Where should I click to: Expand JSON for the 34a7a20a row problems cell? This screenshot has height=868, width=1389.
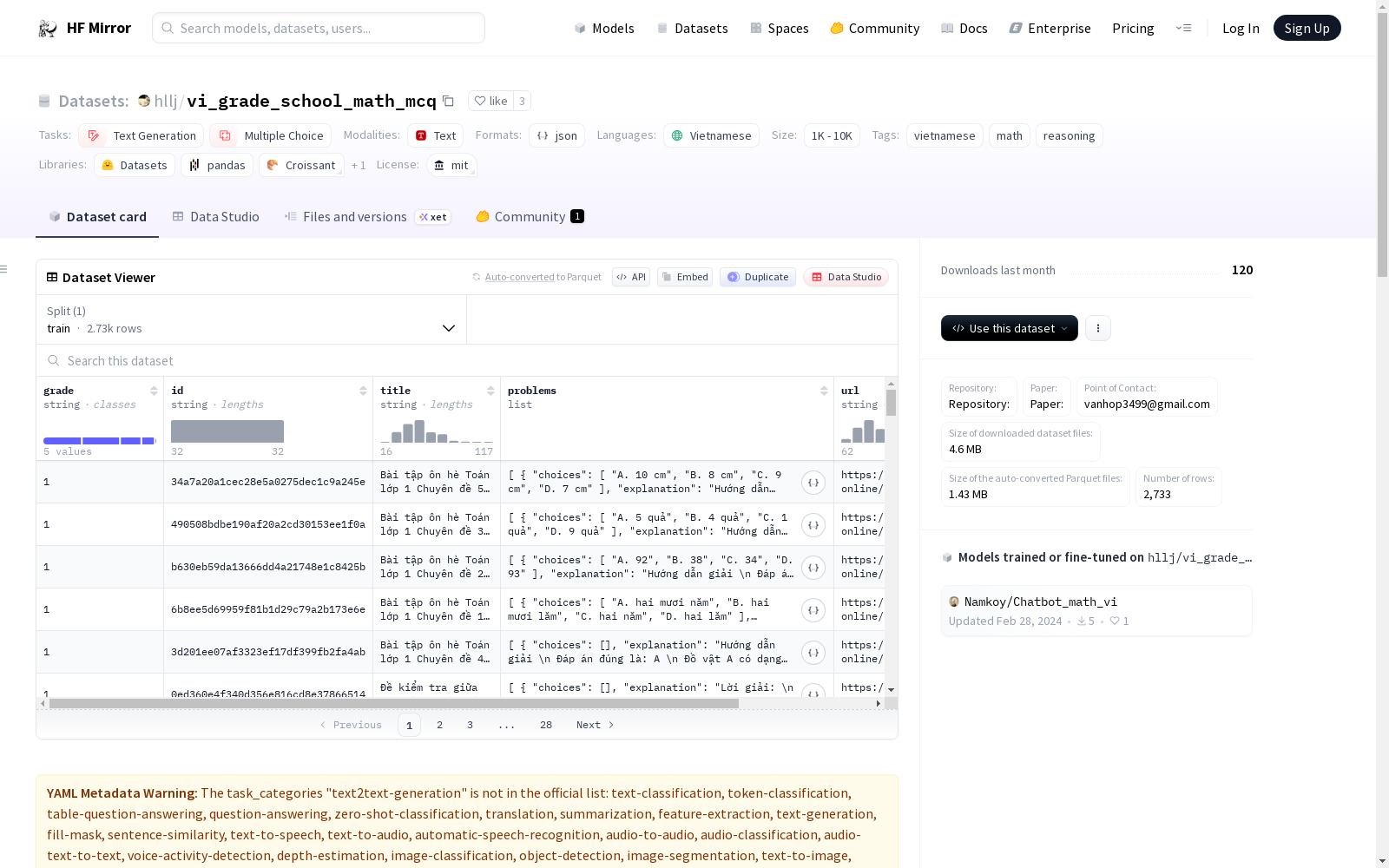813,483
